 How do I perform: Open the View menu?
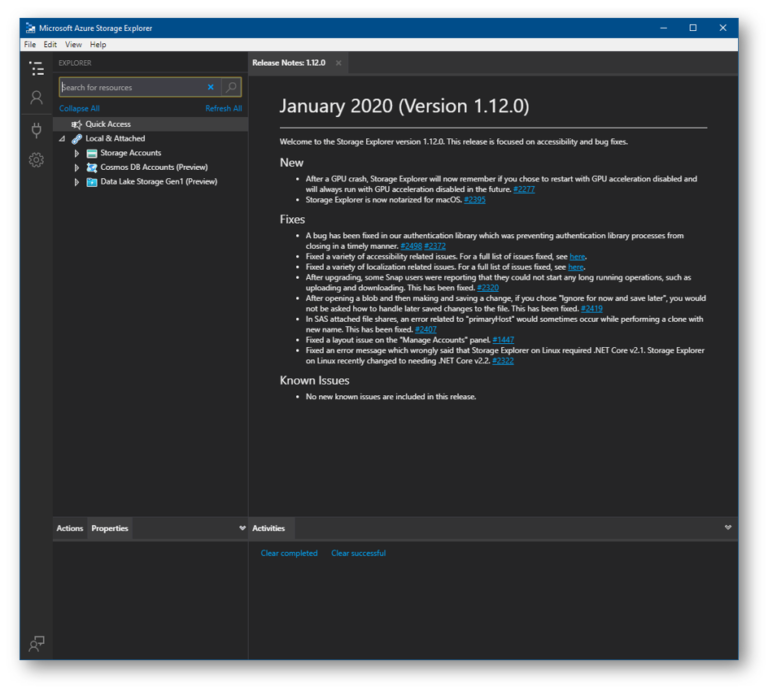pyautogui.click(x=73, y=45)
